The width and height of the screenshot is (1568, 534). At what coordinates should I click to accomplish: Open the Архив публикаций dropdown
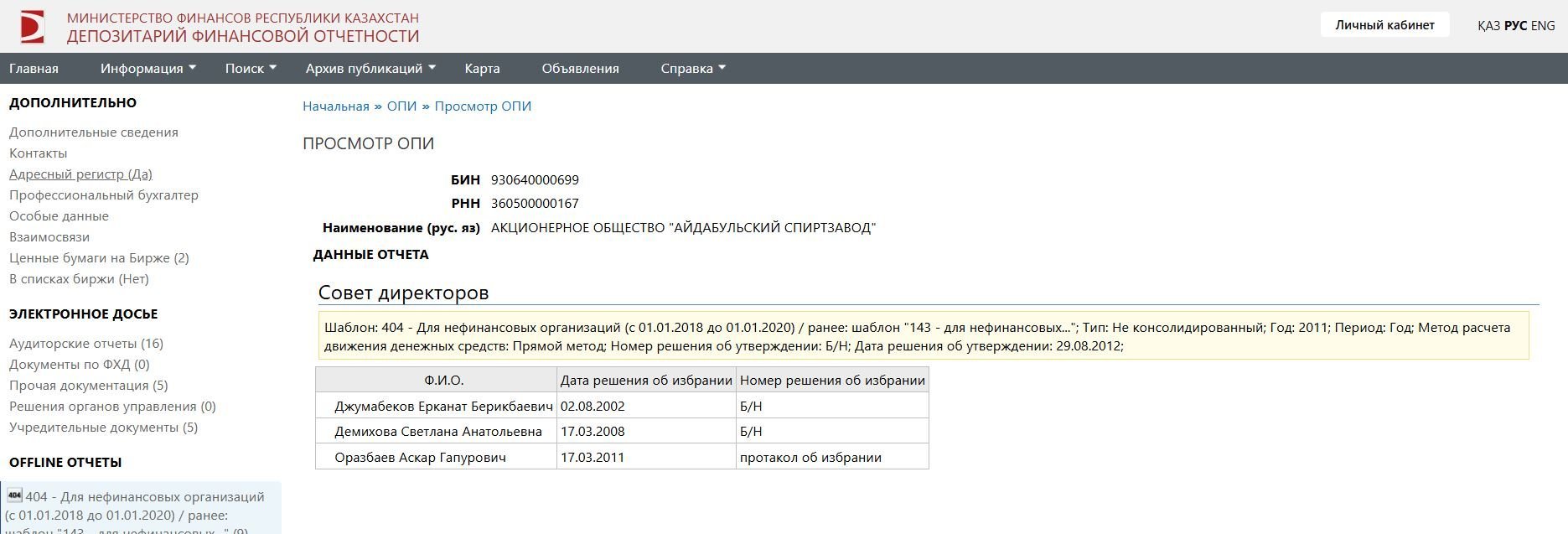pyautogui.click(x=370, y=69)
